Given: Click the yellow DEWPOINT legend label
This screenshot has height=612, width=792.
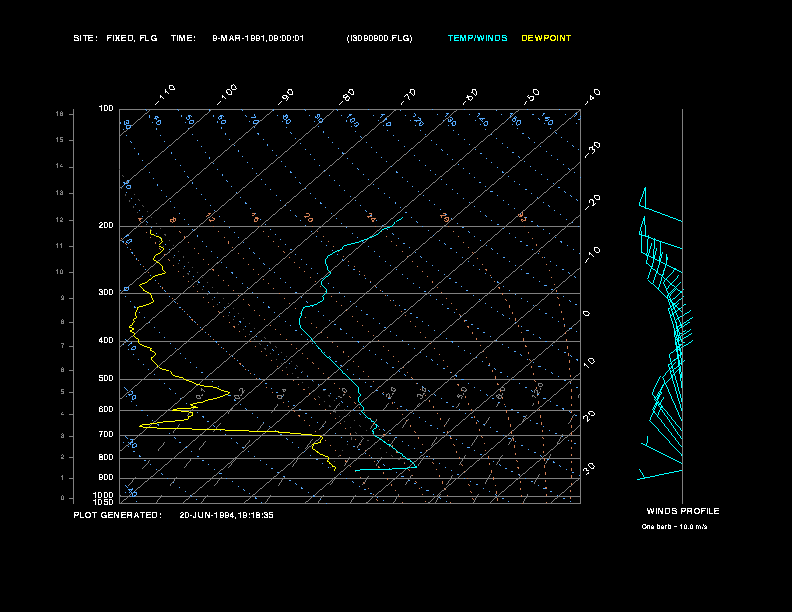Looking at the screenshot, I should 546,38.
